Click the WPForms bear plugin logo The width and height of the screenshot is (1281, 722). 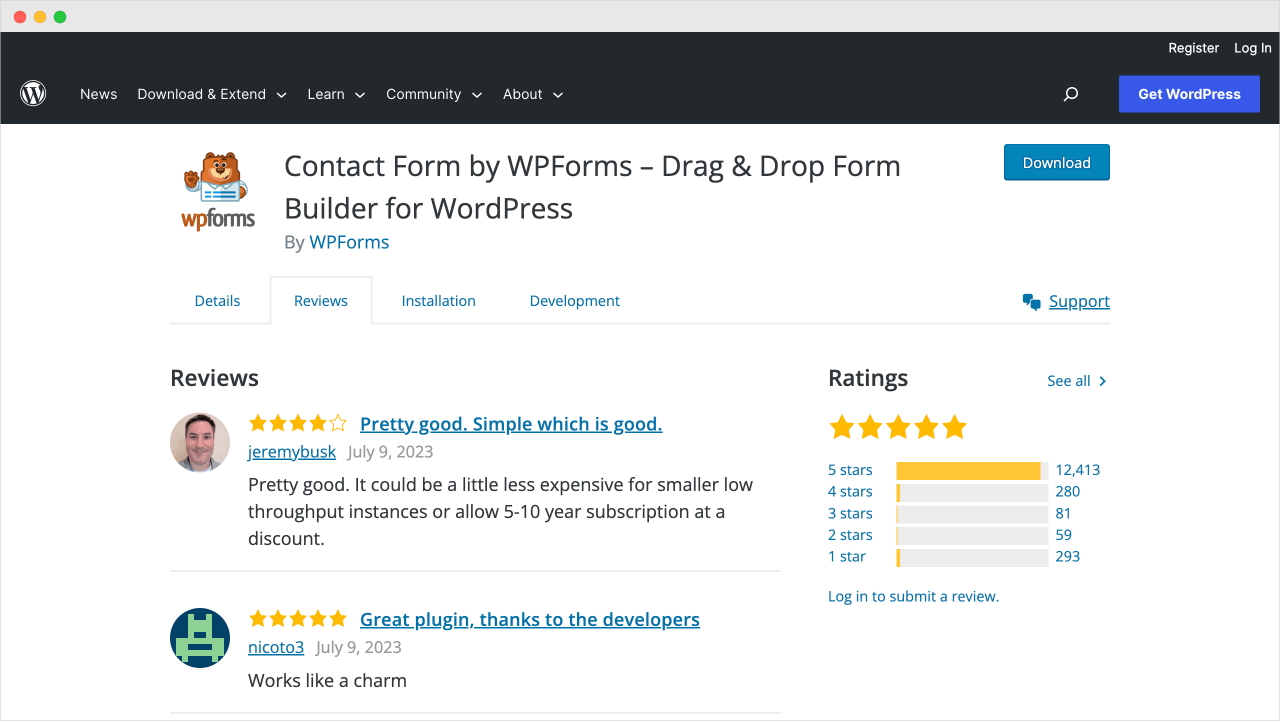(x=218, y=191)
